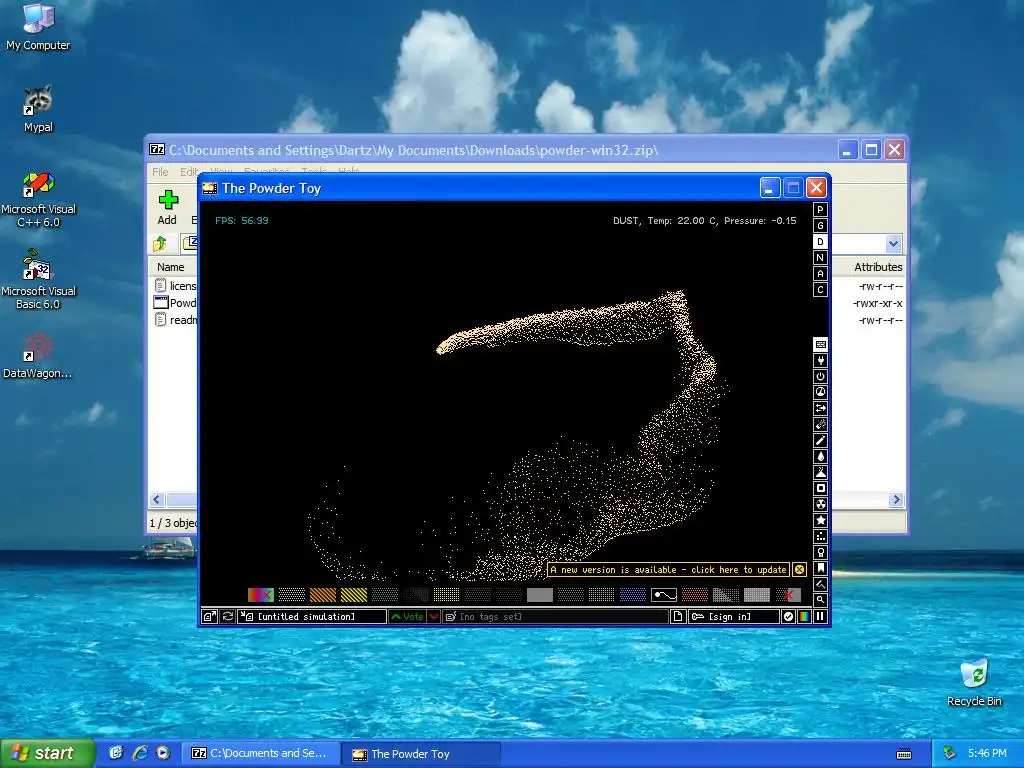1024x768 pixels.
Task: Select the Powders pile category icon
Action: tap(820, 472)
